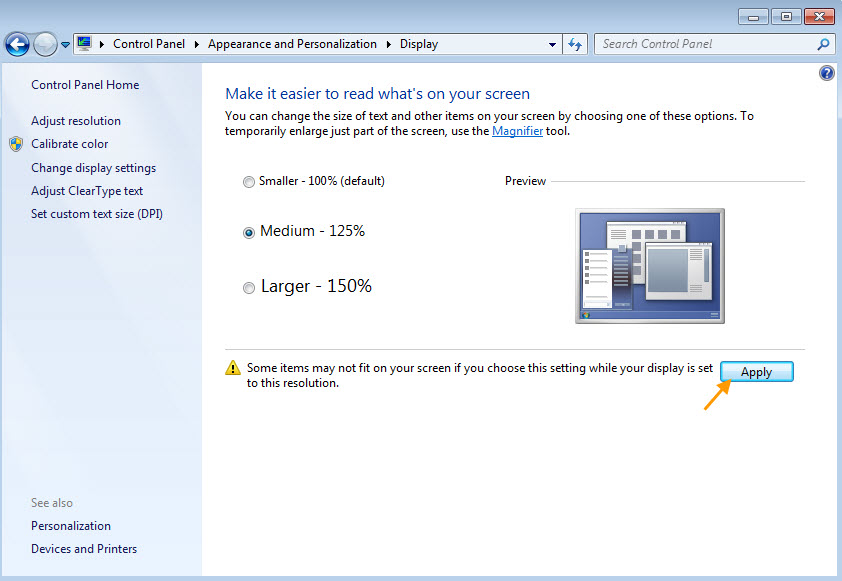Image resolution: width=842 pixels, height=581 pixels.
Task: Click the Back navigation arrow
Action: point(17,44)
